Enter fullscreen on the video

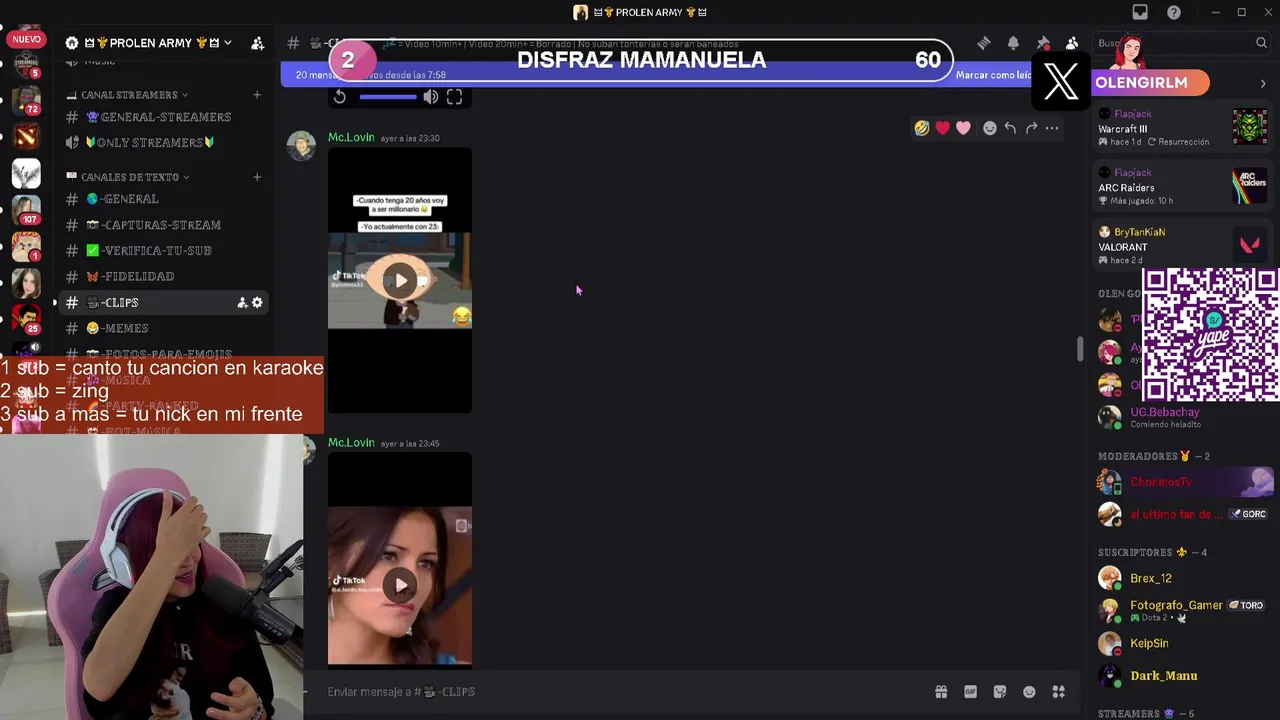[x=454, y=97]
